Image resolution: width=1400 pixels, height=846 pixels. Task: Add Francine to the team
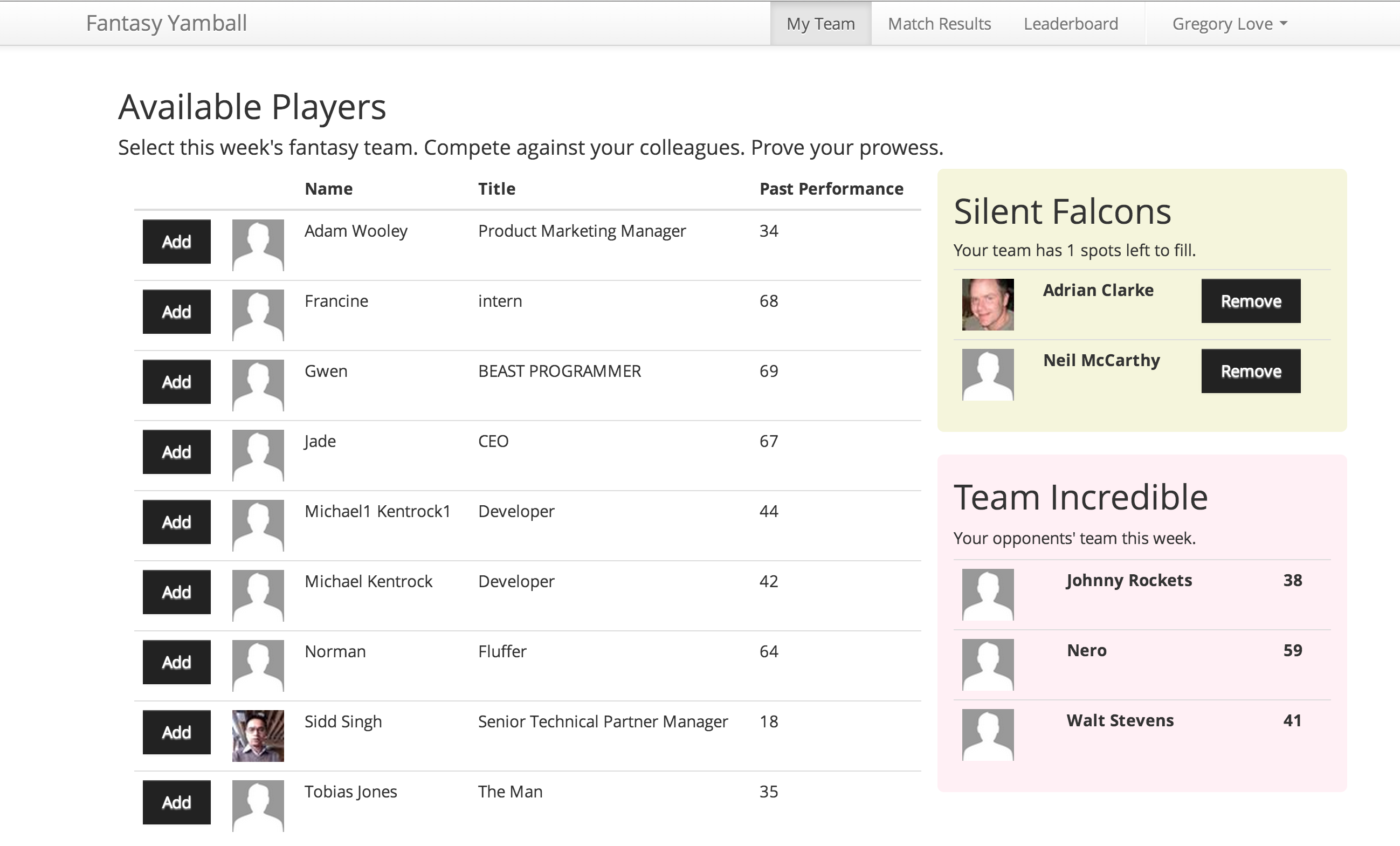click(x=177, y=312)
